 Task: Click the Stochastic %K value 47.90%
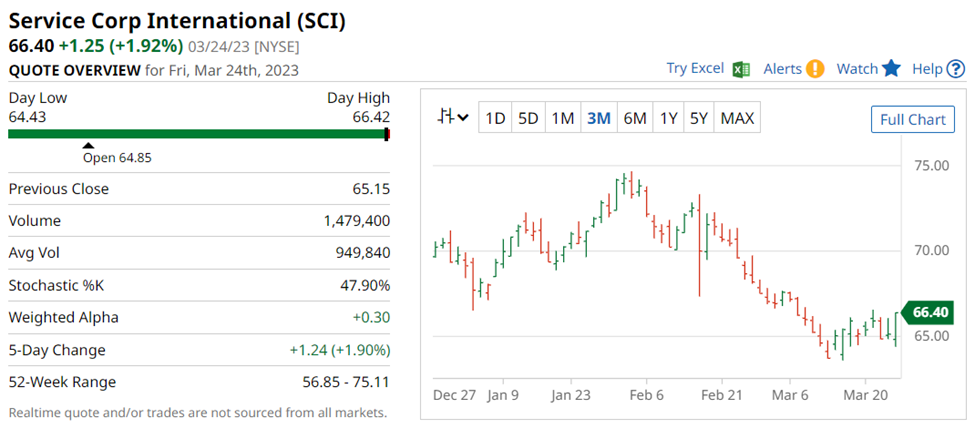pyautogui.click(x=366, y=286)
